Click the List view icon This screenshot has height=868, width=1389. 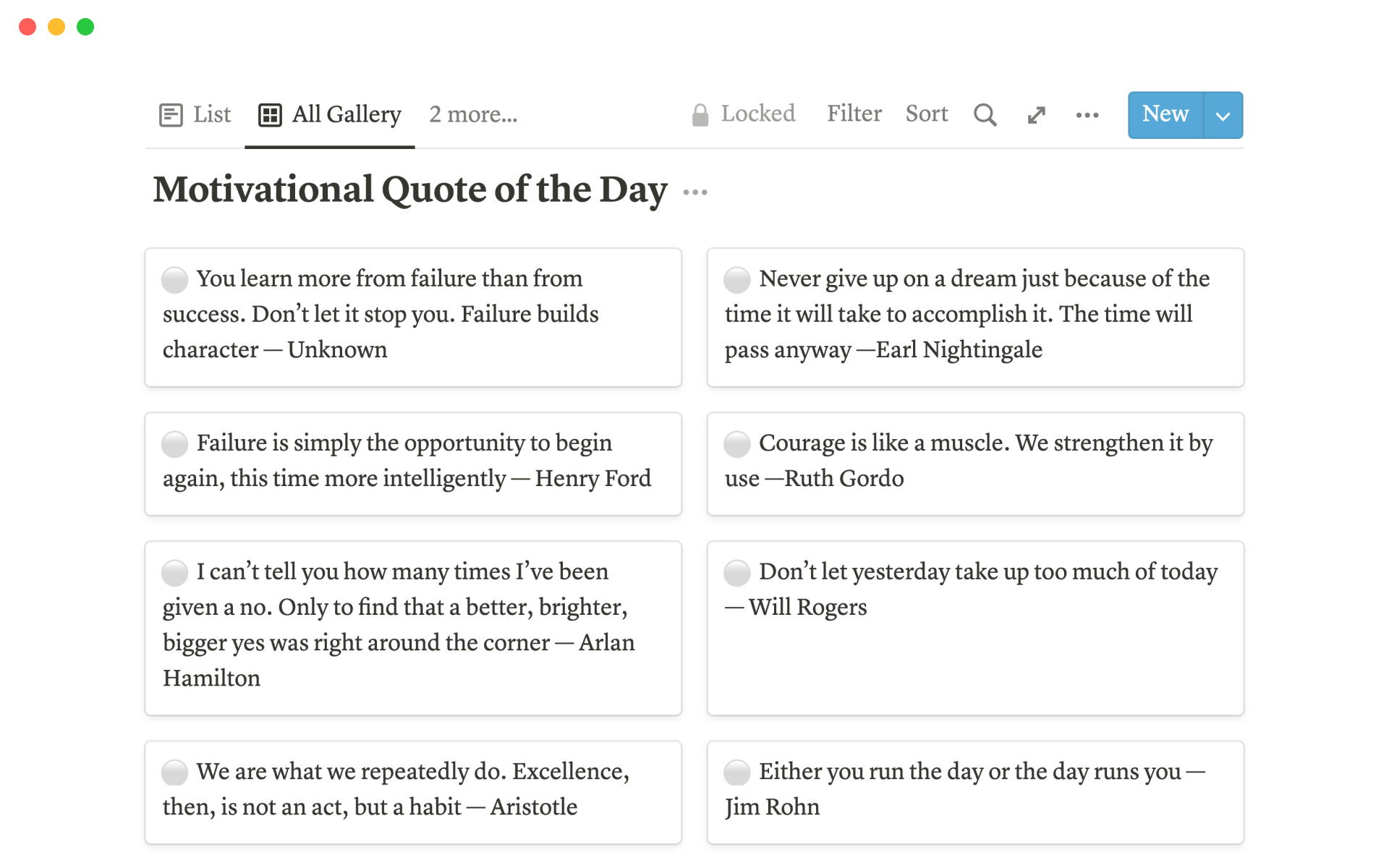(x=171, y=115)
